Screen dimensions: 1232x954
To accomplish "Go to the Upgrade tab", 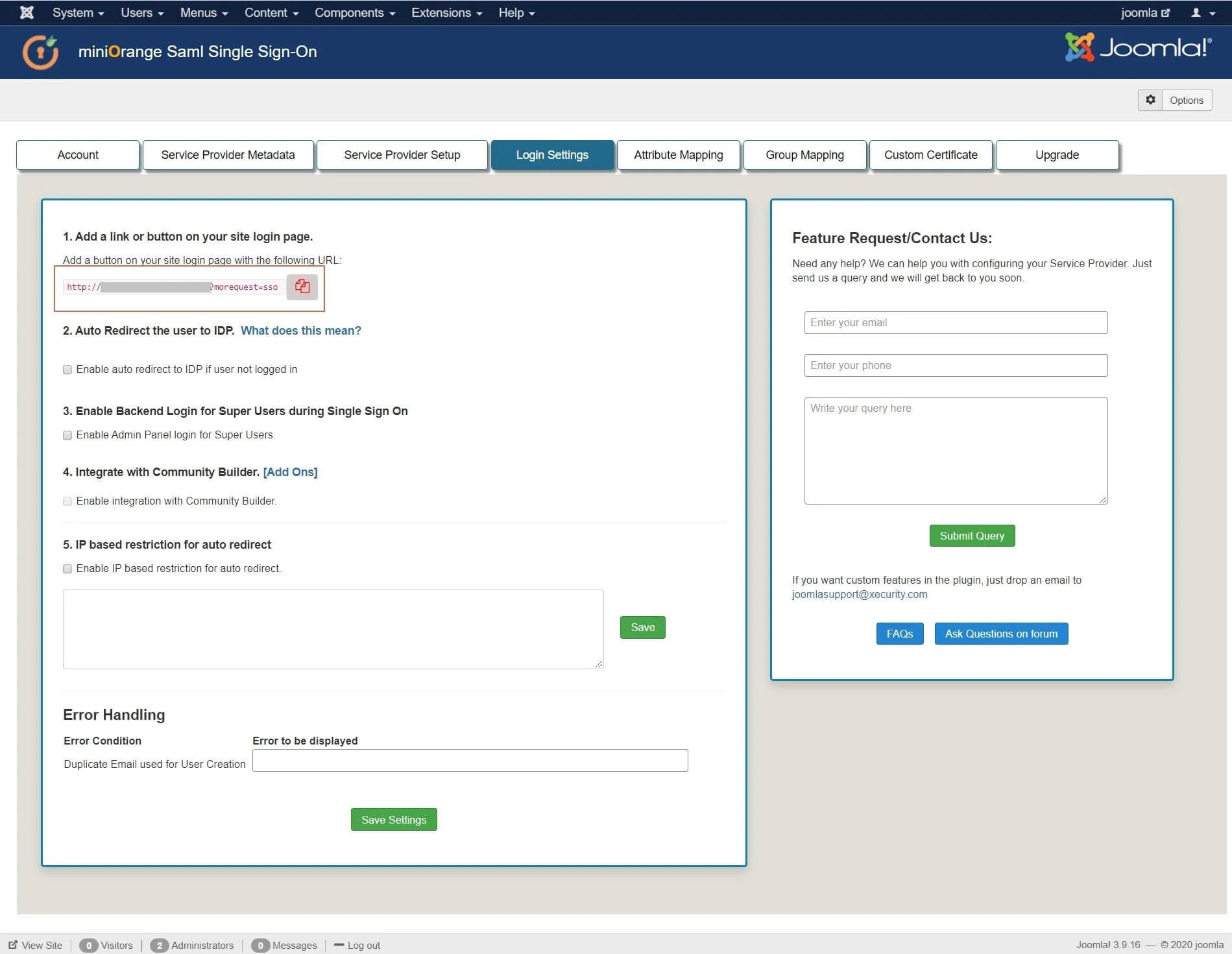I will 1057,155.
